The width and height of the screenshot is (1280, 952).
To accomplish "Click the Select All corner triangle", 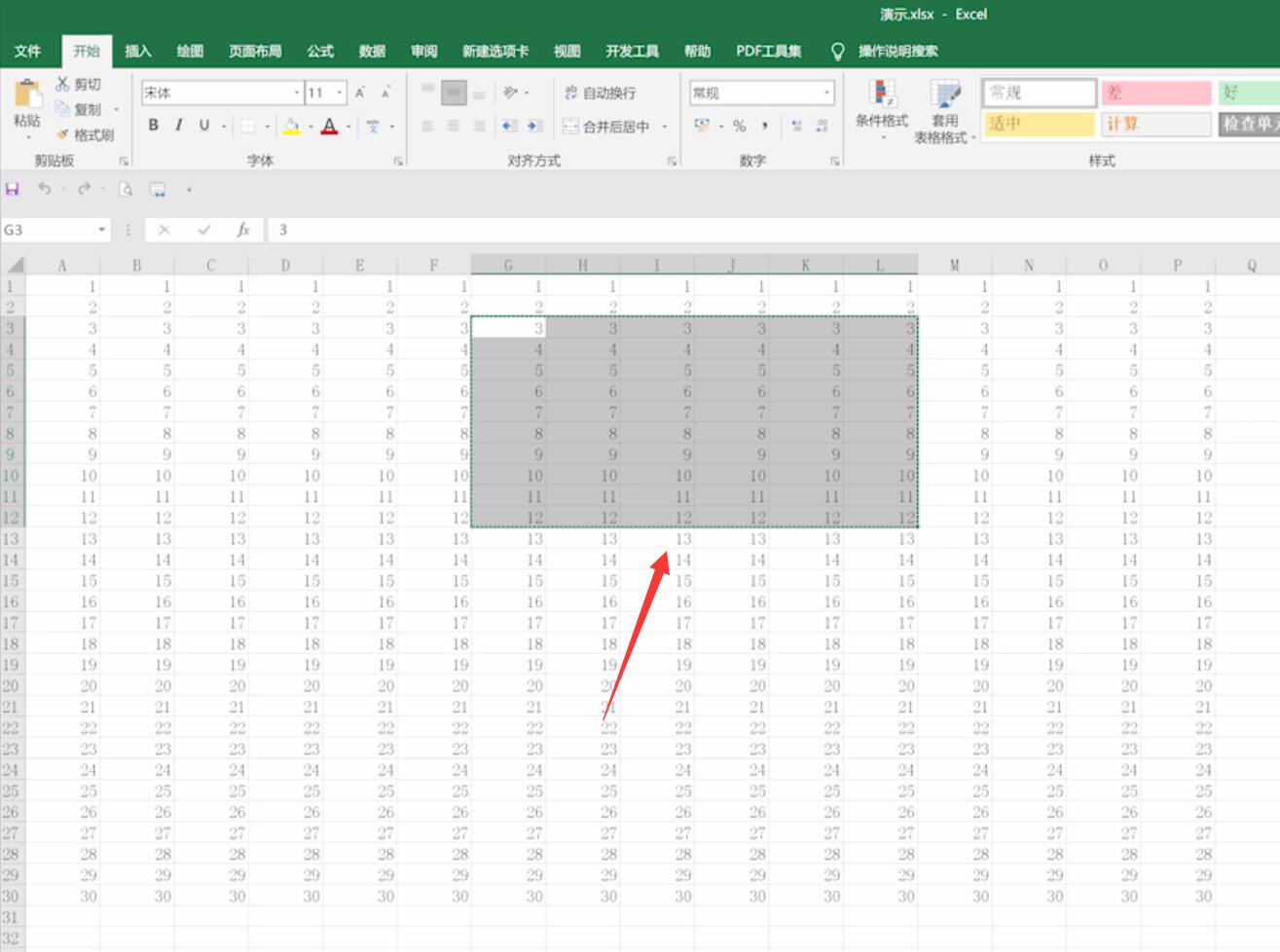I will pyautogui.click(x=14, y=265).
